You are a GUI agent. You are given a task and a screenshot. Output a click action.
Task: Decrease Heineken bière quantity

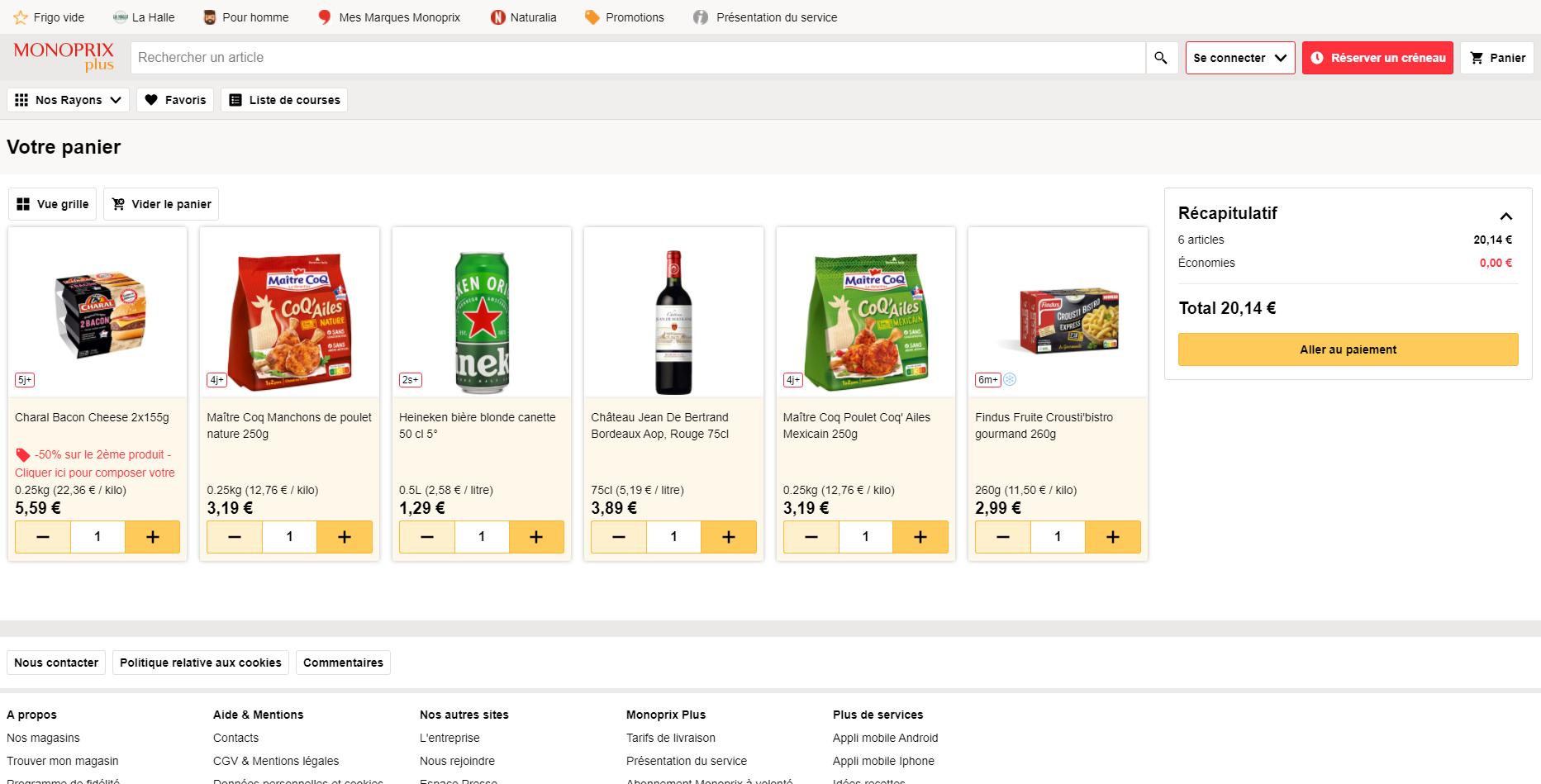pos(427,537)
